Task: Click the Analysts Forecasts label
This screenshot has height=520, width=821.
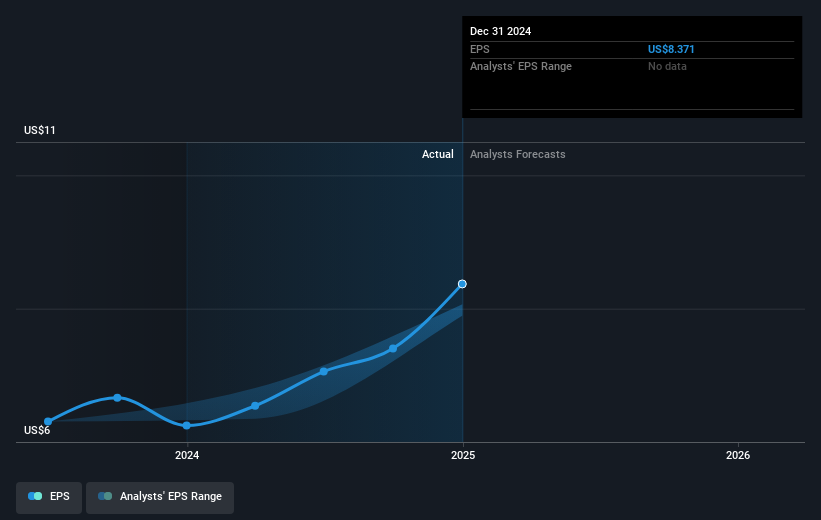Action: (518, 154)
